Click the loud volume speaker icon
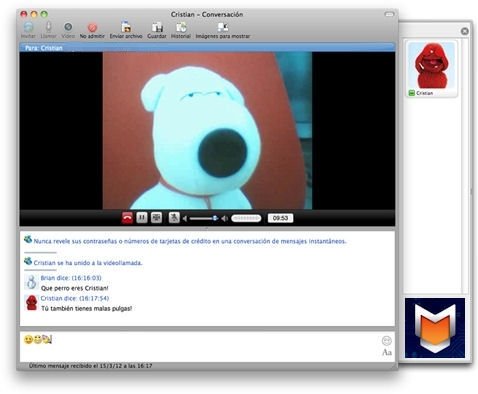The height and width of the screenshot is (394, 478). (225, 219)
